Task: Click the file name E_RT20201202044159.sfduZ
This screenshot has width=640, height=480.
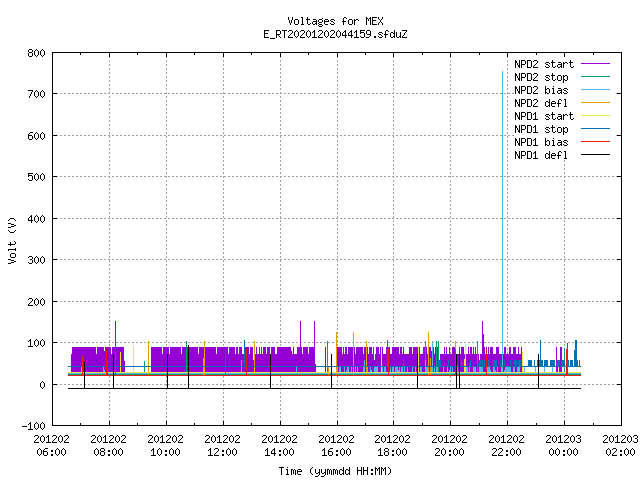Action: tap(336, 34)
